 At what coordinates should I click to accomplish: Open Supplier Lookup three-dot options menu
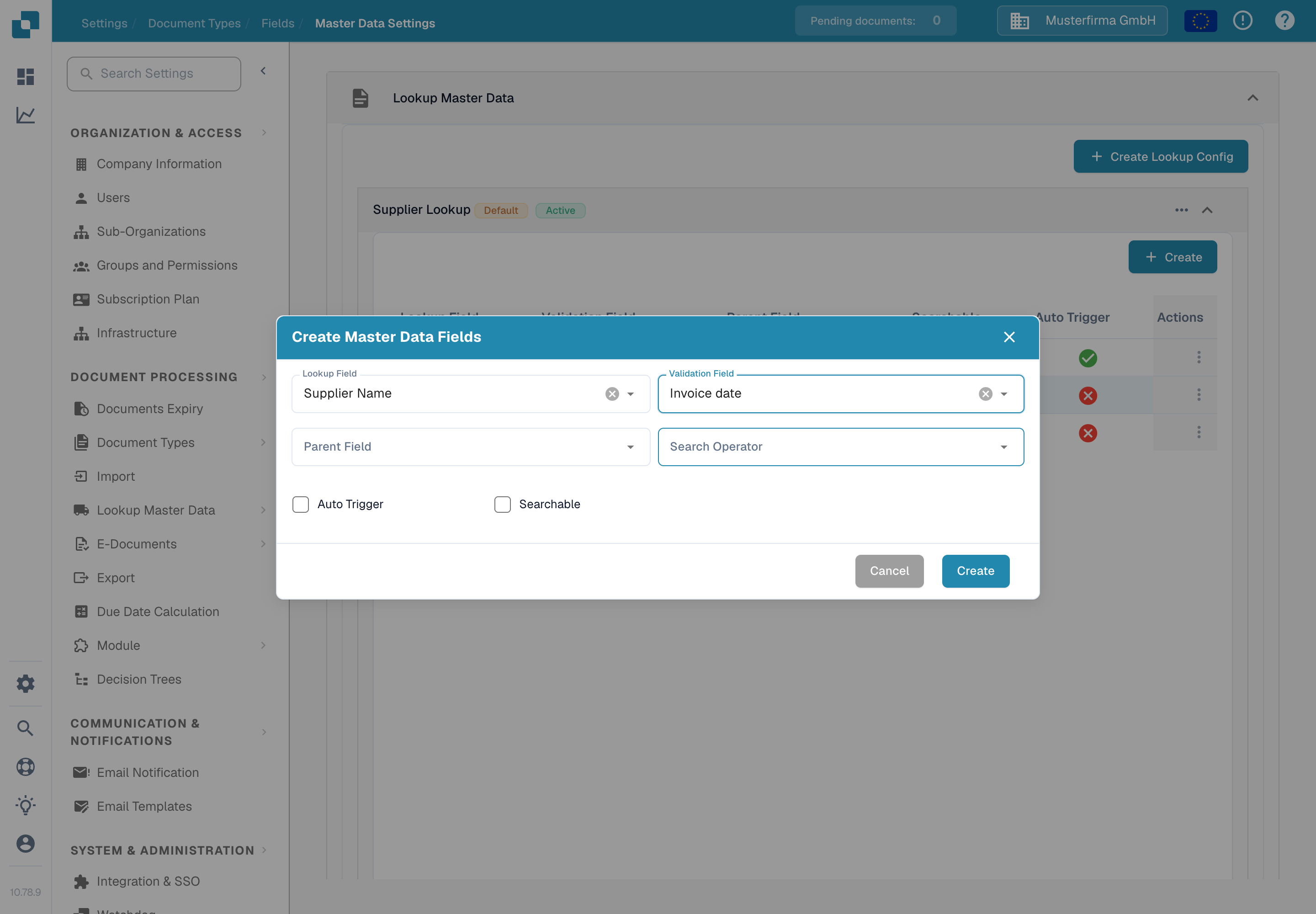(x=1181, y=210)
